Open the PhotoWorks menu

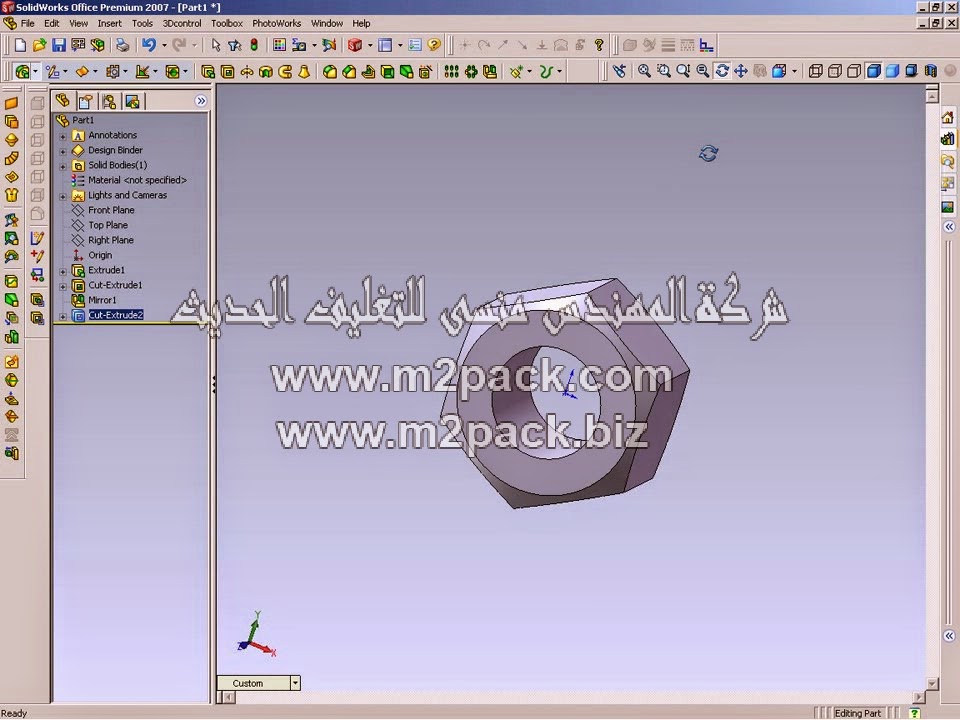[x=277, y=23]
